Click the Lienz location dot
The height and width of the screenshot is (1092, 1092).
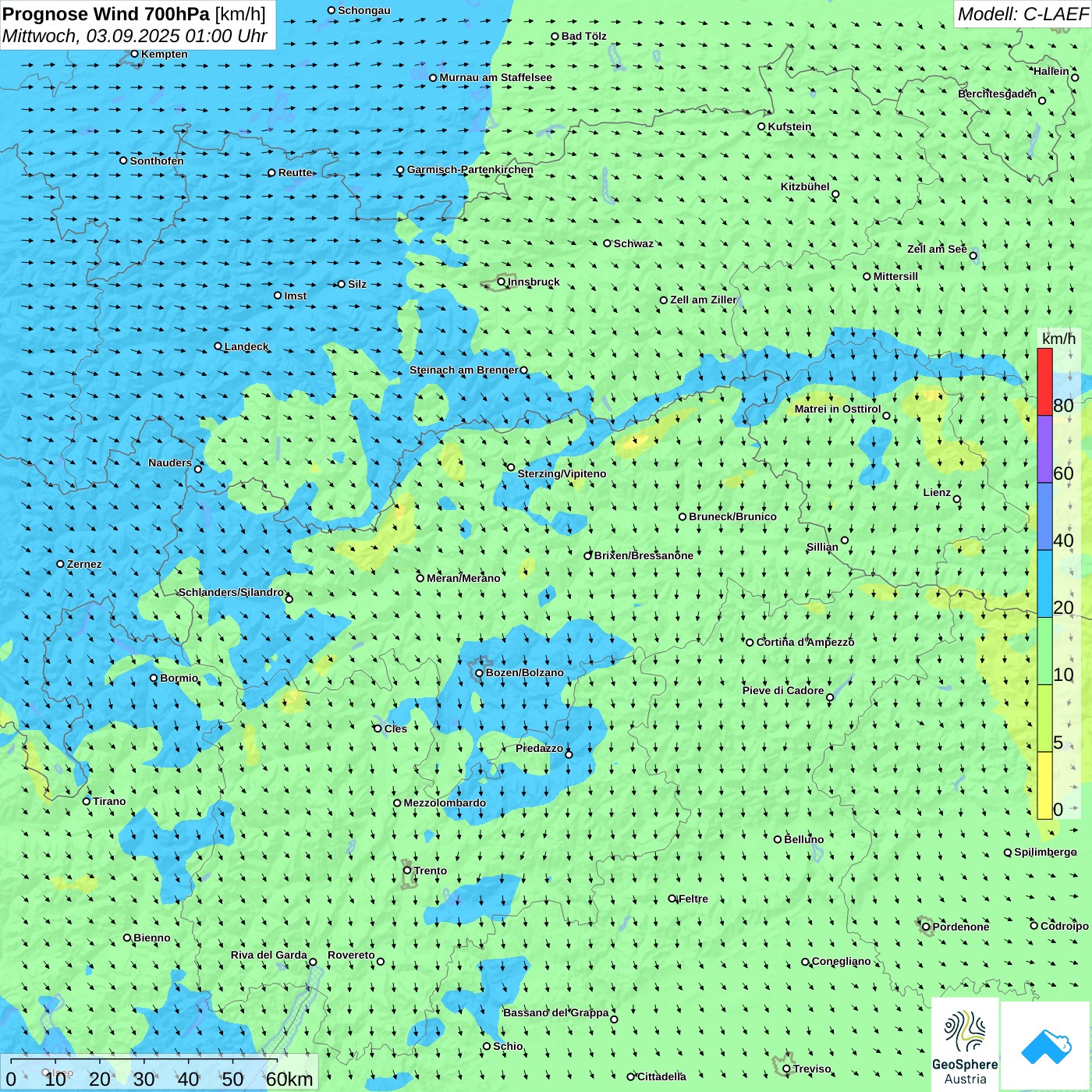click(x=957, y=499)
